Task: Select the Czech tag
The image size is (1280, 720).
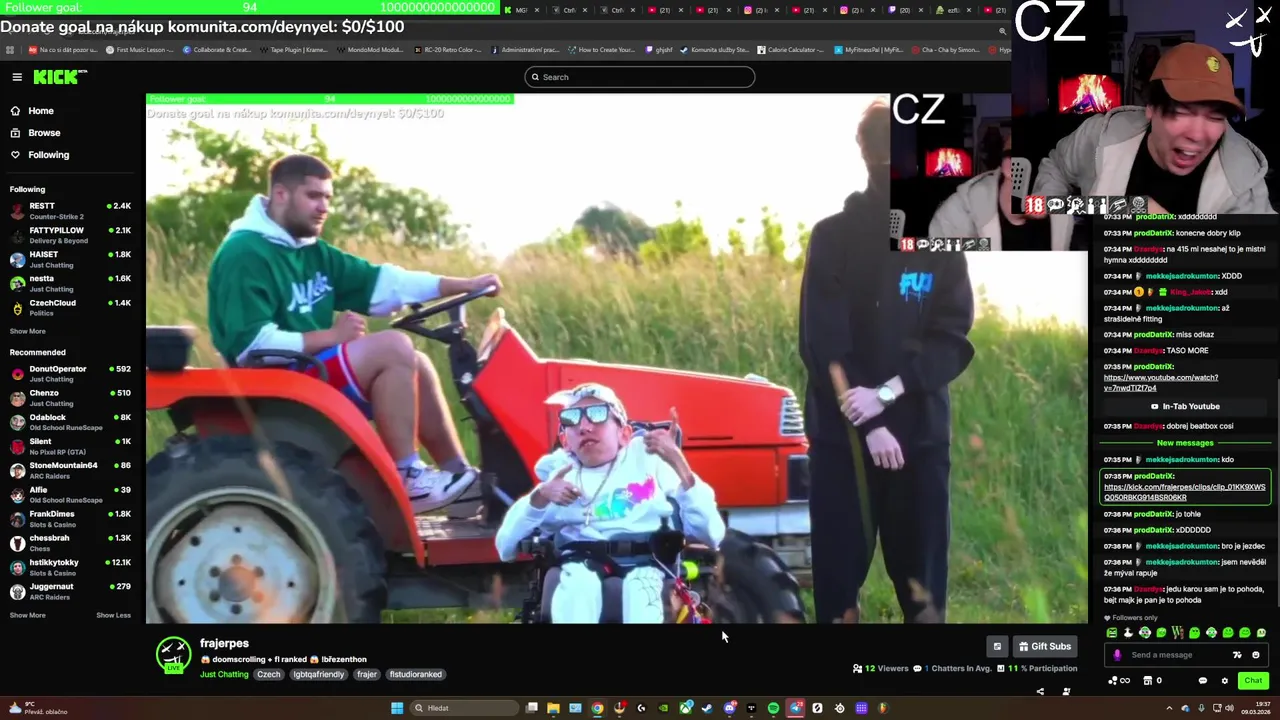Action: click(269, 674)
